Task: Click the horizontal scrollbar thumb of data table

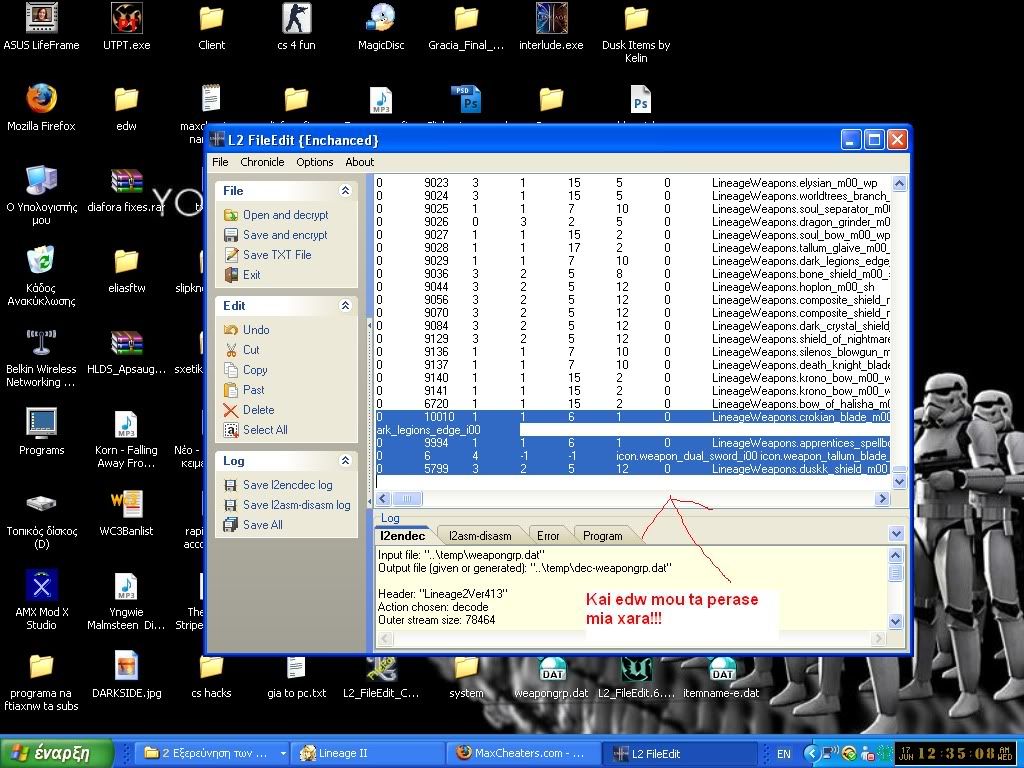Action: [407, 498]
